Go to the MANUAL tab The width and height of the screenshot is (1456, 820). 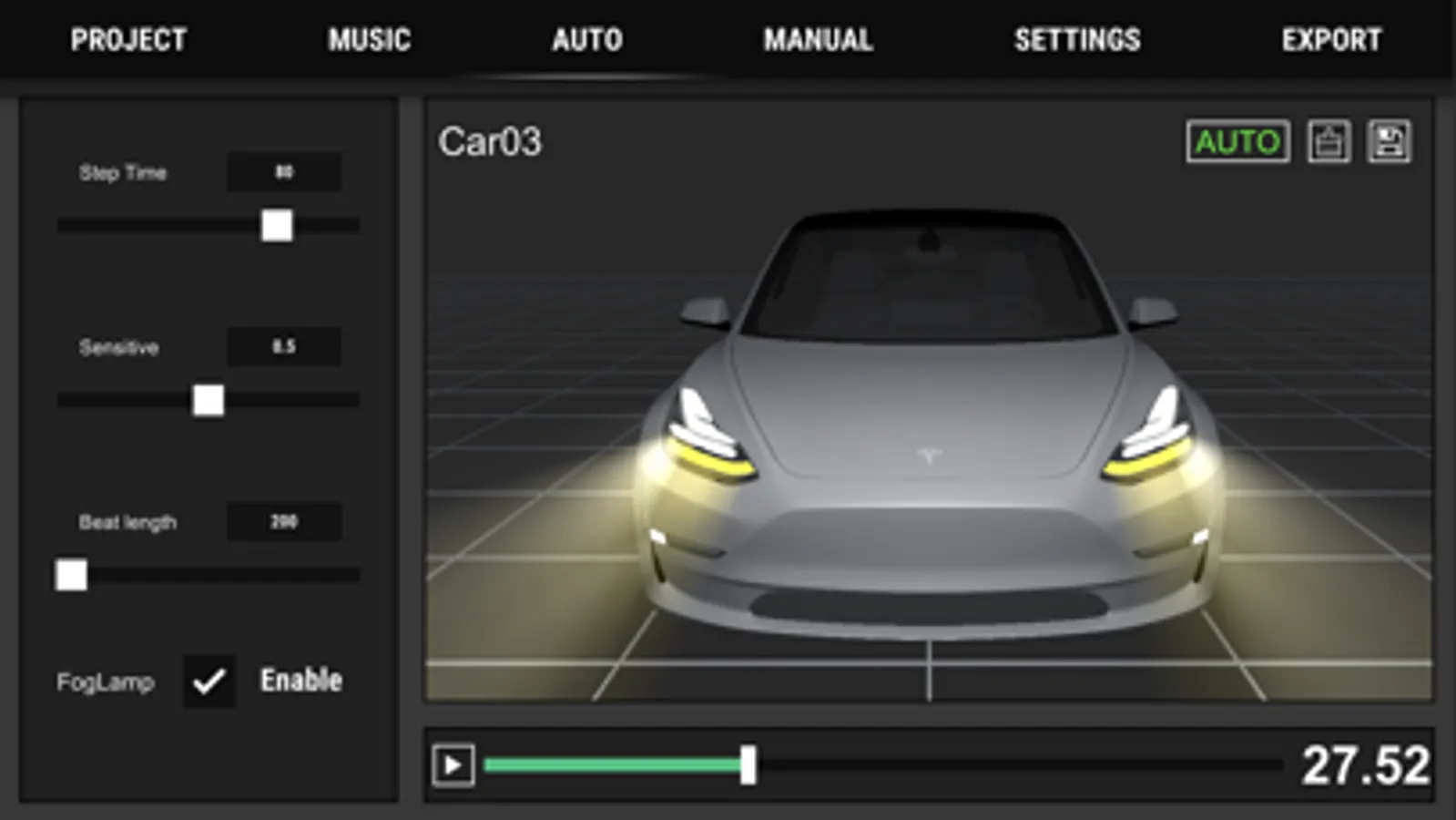tap(818, 39)
